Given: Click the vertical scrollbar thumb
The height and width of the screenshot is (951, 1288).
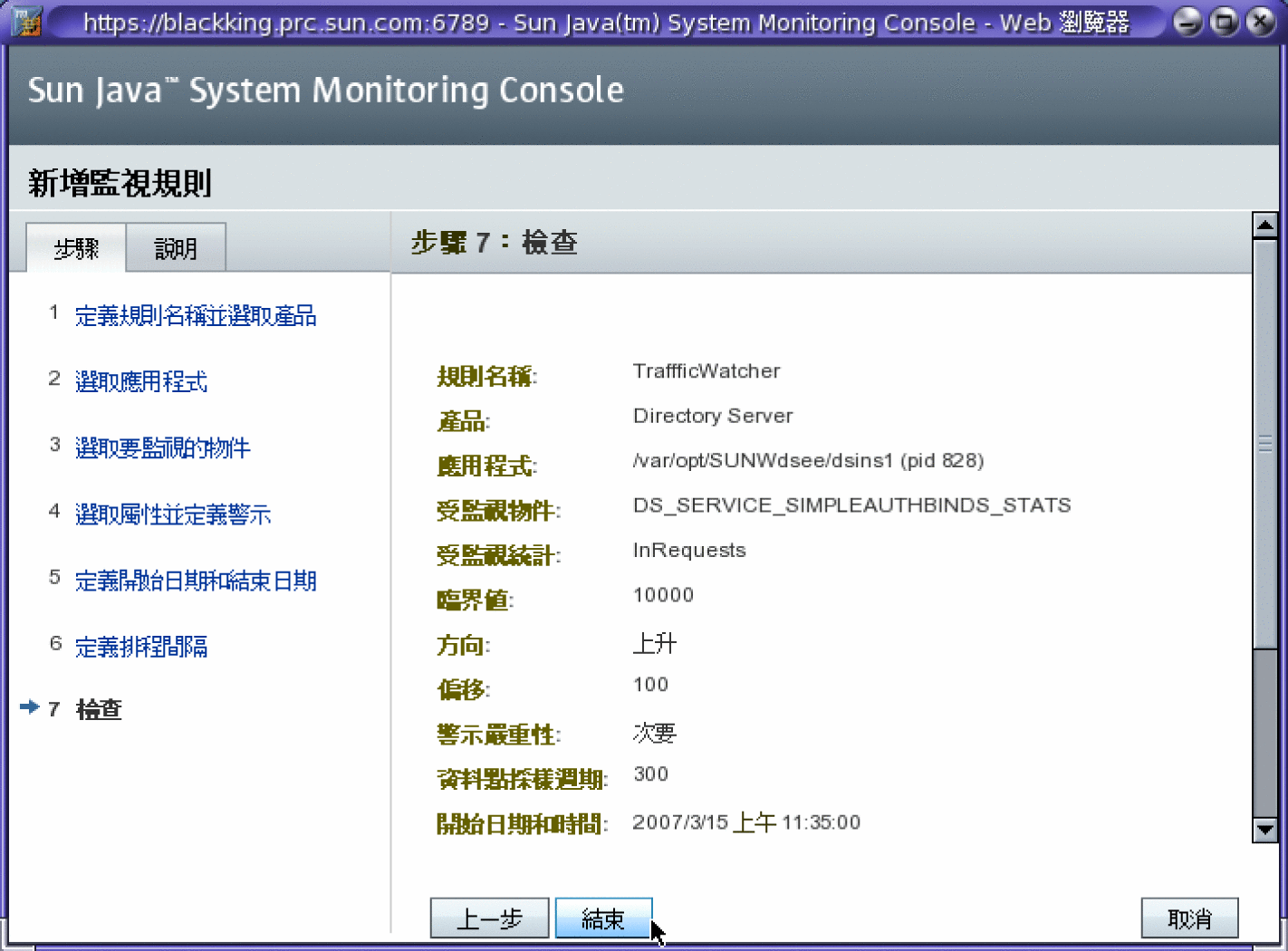Looking at the screenshot, I should click(x=1264, y=443).
